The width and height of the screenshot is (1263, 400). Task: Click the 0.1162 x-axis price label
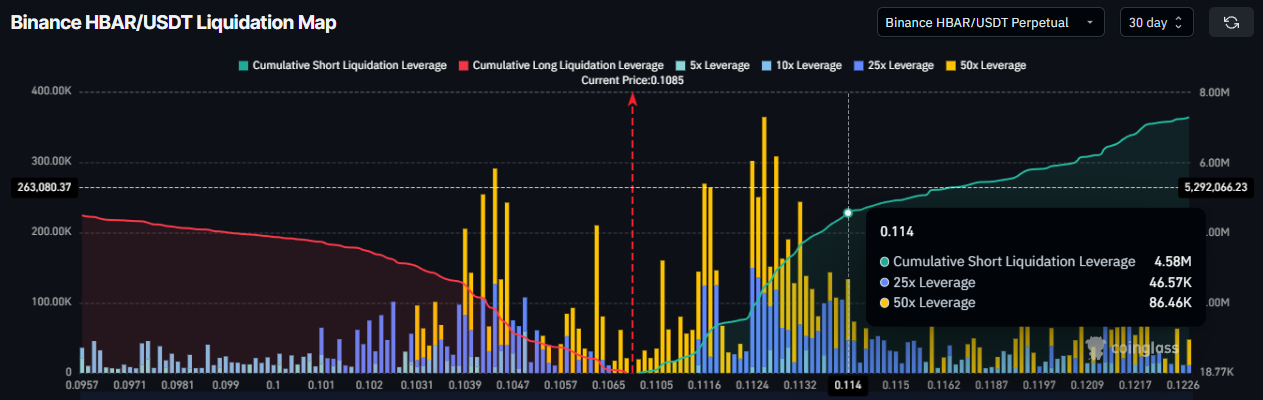942,385
